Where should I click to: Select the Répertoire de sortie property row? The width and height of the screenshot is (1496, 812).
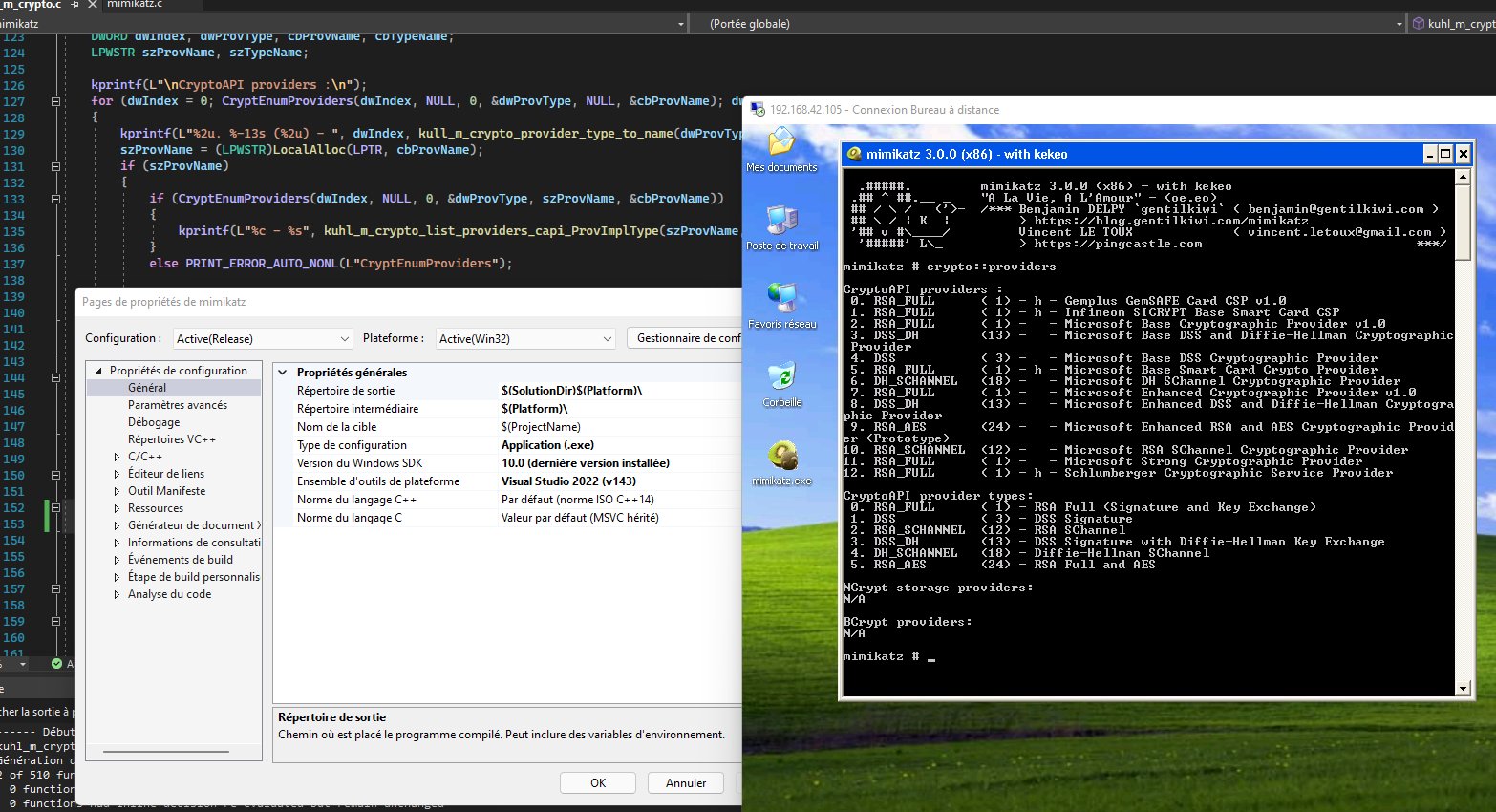[x=508, y=391]
